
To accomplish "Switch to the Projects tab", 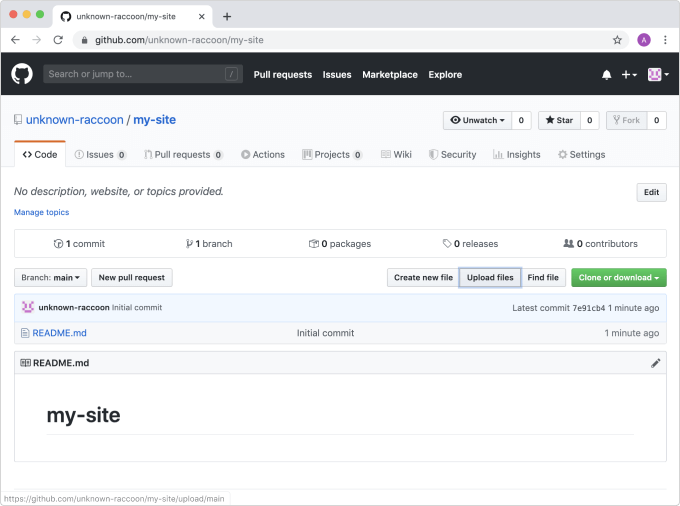I will point(332,154).
